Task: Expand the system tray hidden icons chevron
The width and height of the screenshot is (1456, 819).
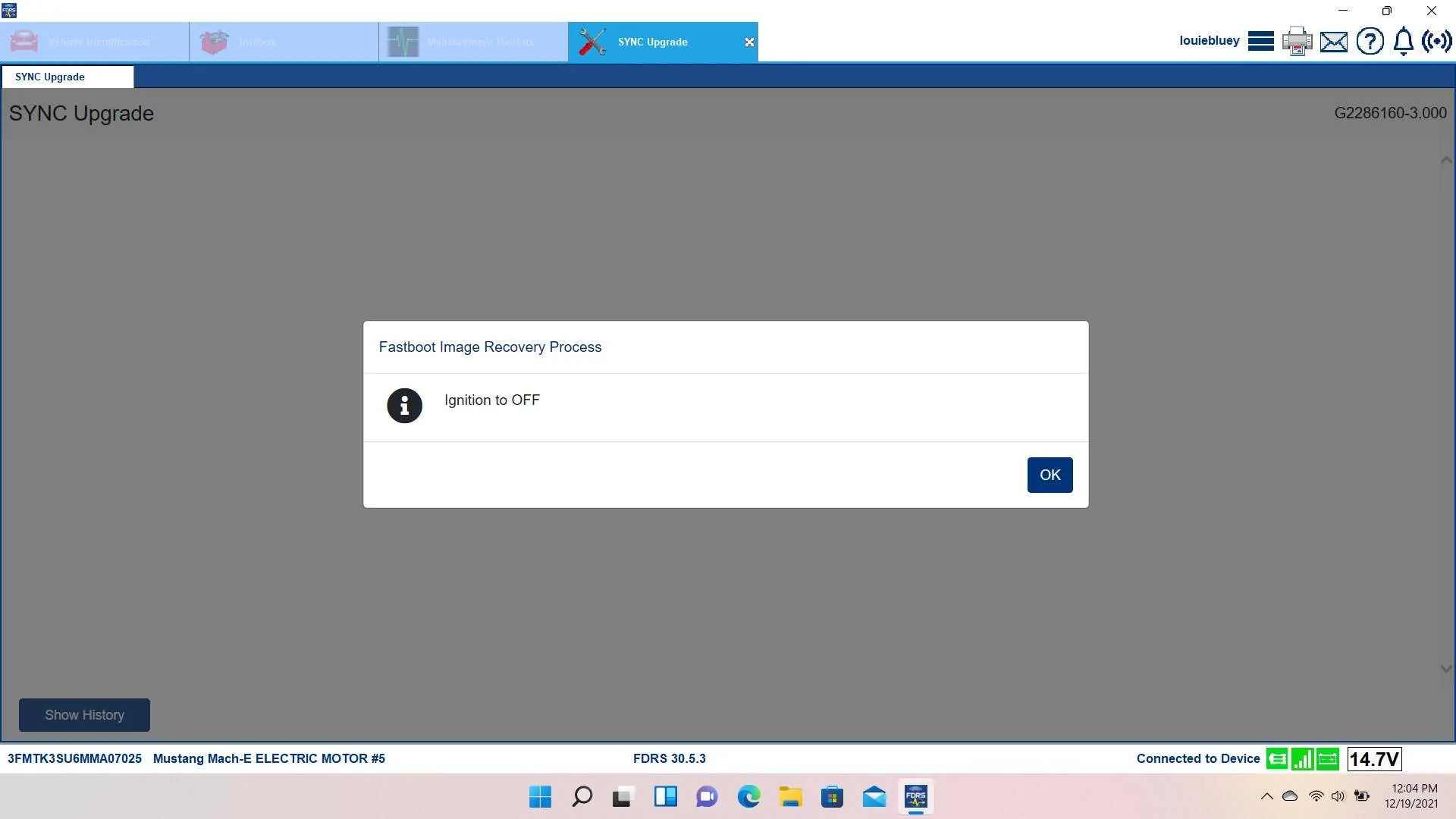Action: click(x=1266, y=796)
